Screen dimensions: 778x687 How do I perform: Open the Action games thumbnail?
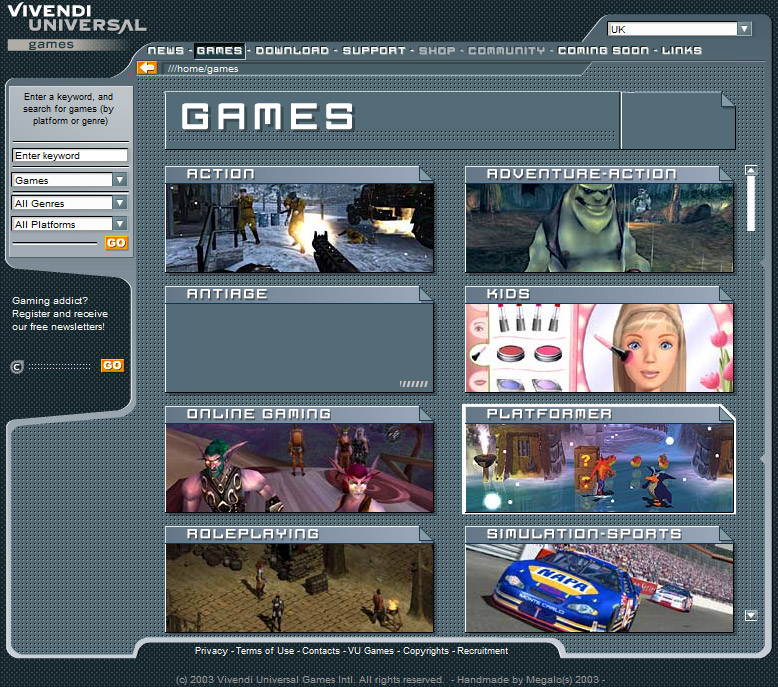click(299, 227)
